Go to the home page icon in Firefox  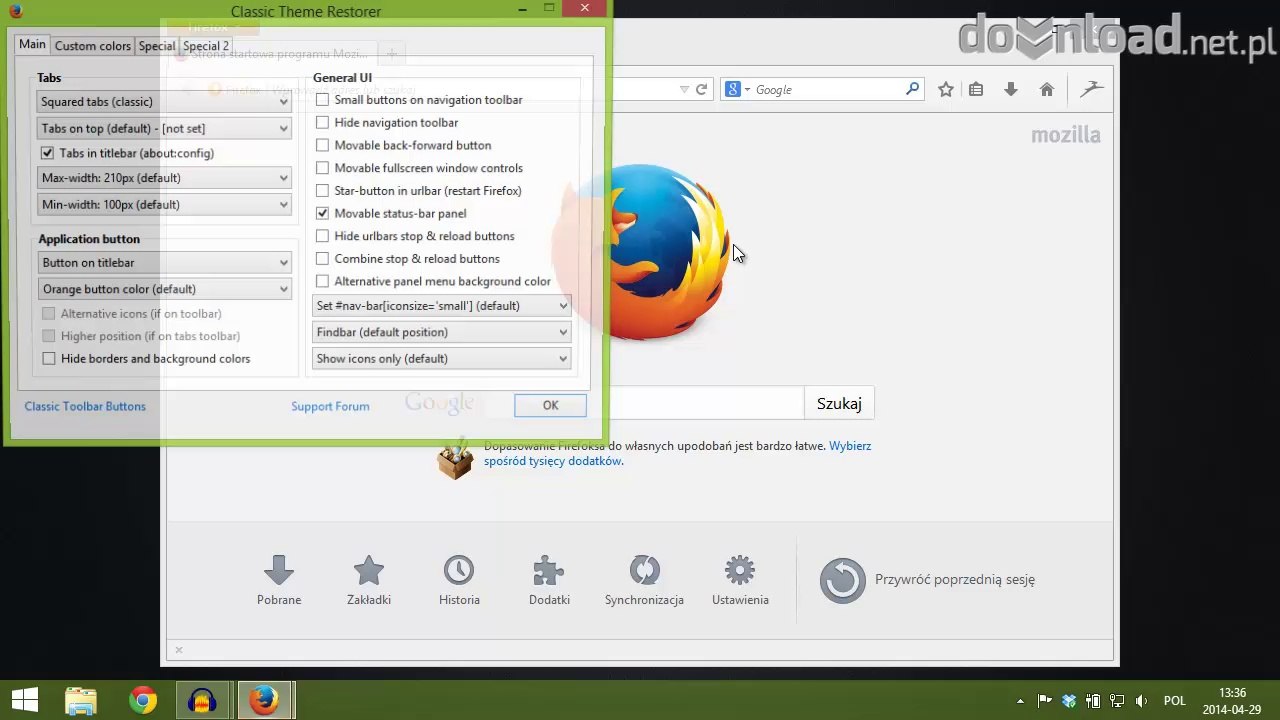(1047, 90)
